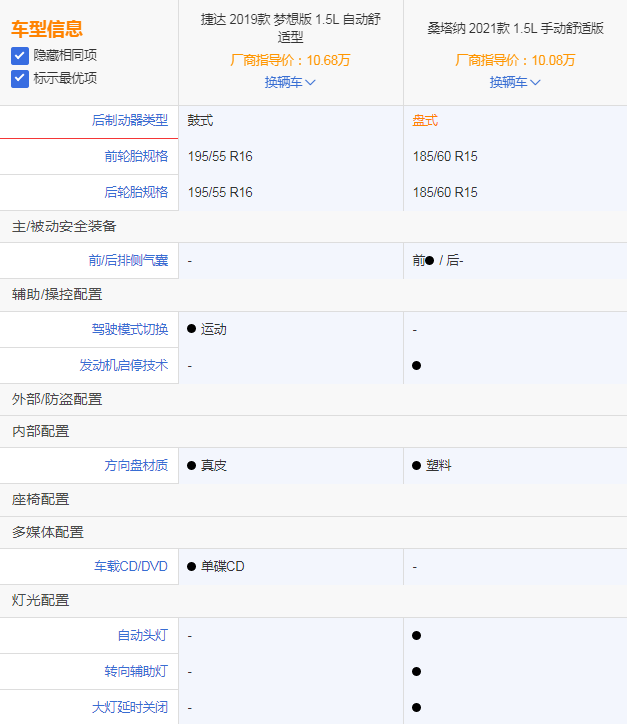Click the 方向盘材质 row label

(x=136, y=465)
